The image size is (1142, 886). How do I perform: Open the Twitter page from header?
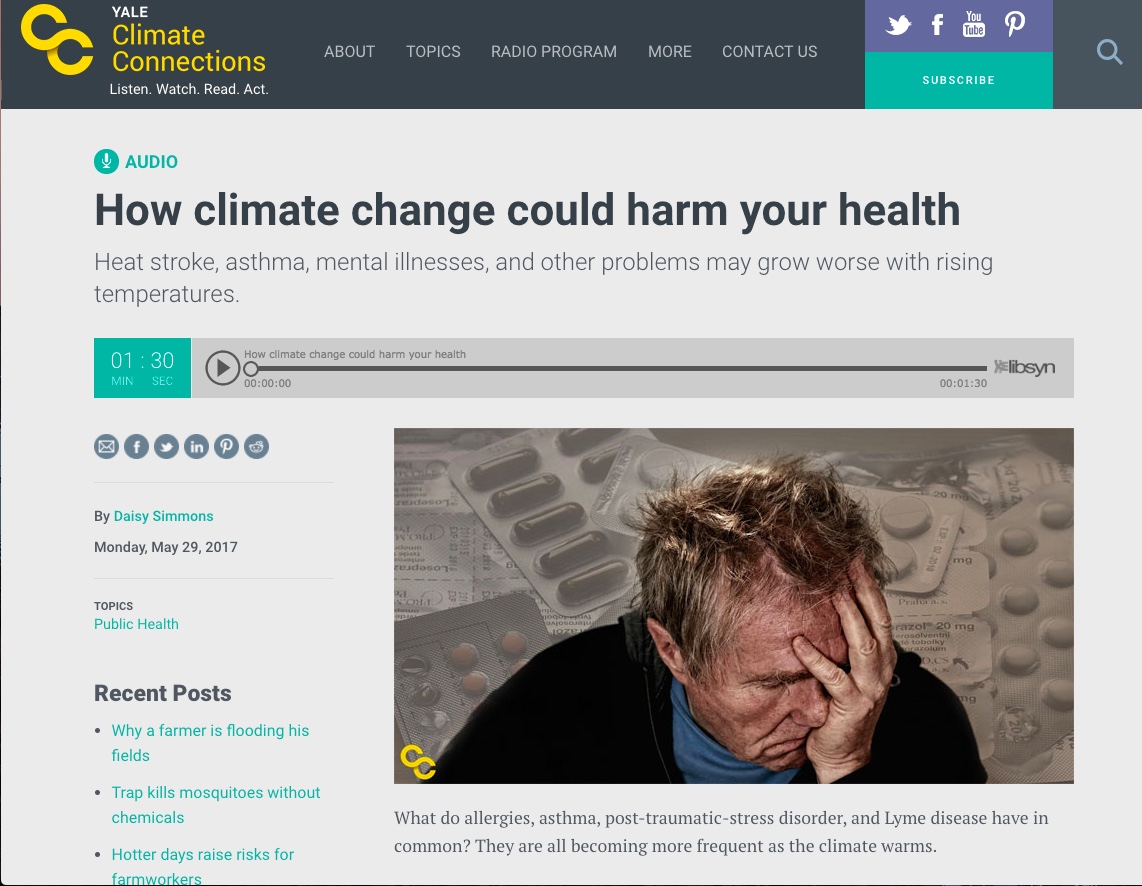[898, 25]
